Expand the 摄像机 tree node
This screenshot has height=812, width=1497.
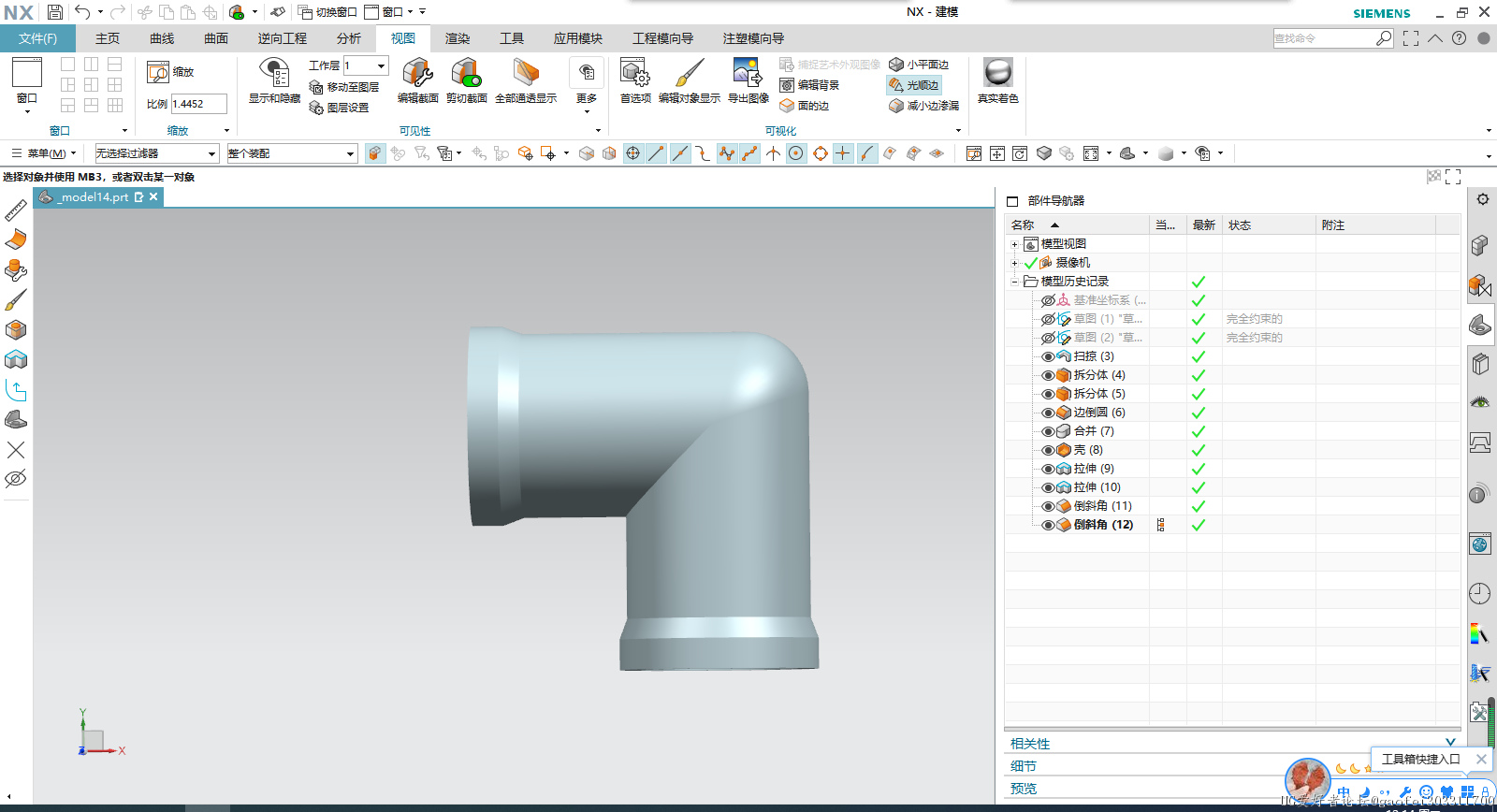[x=1014, y=263]
